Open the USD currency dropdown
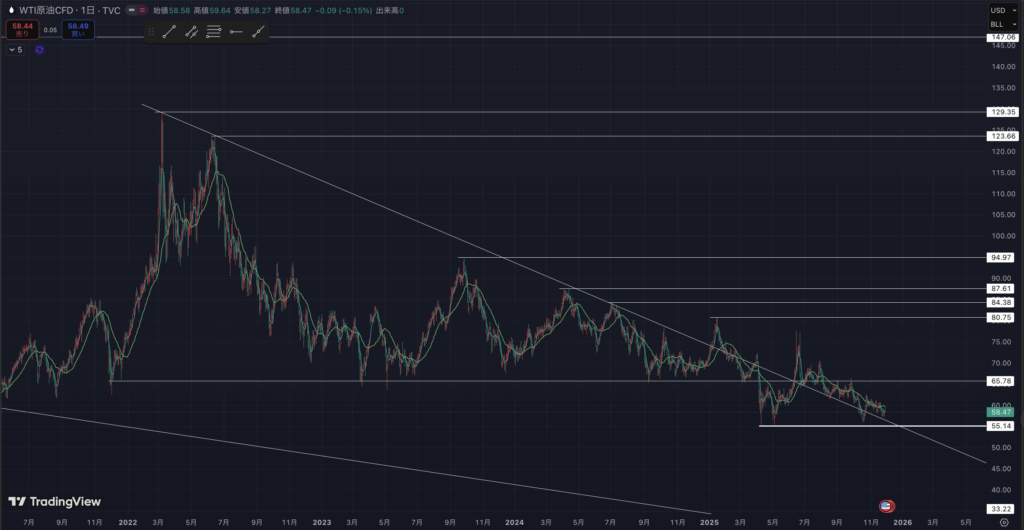 (997, 10)
